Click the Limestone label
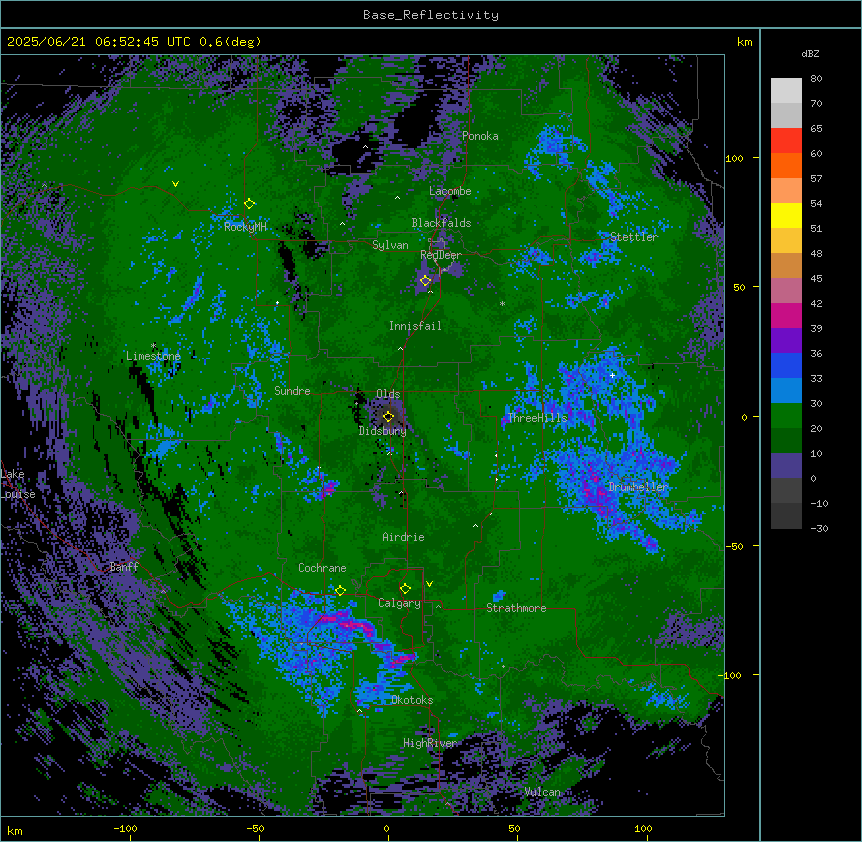The image size is (862, 842). coord(153,356)
